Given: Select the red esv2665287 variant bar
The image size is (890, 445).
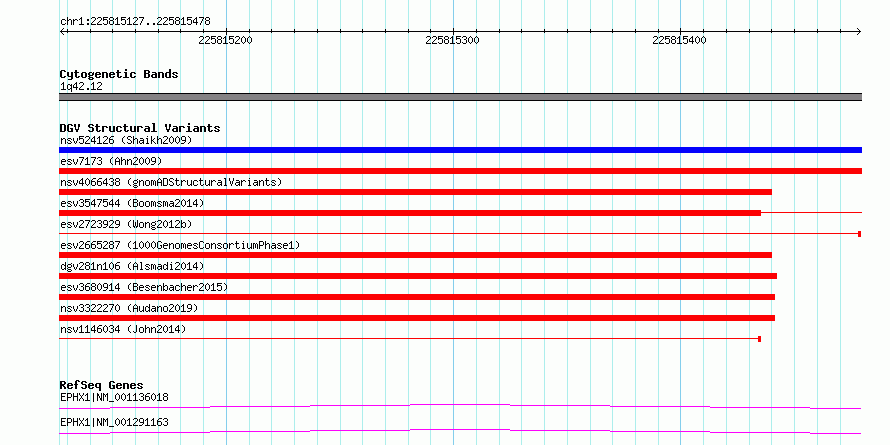Looking at the screenshot, I should click(x=415, y=255).
